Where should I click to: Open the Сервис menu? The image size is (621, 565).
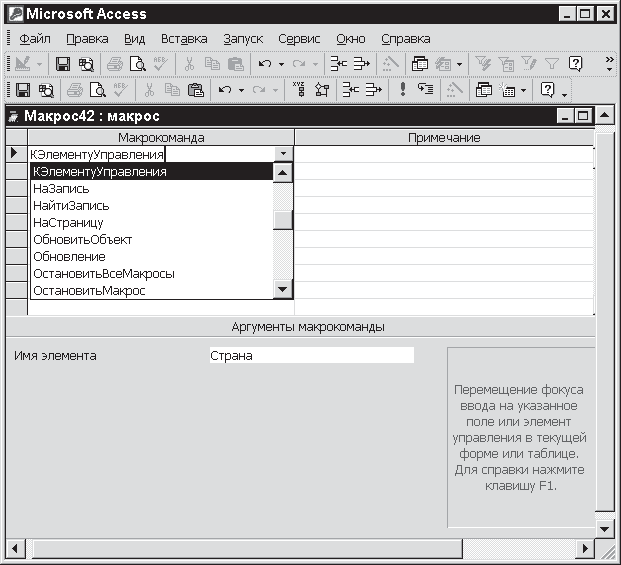click(x=299, y=38)
